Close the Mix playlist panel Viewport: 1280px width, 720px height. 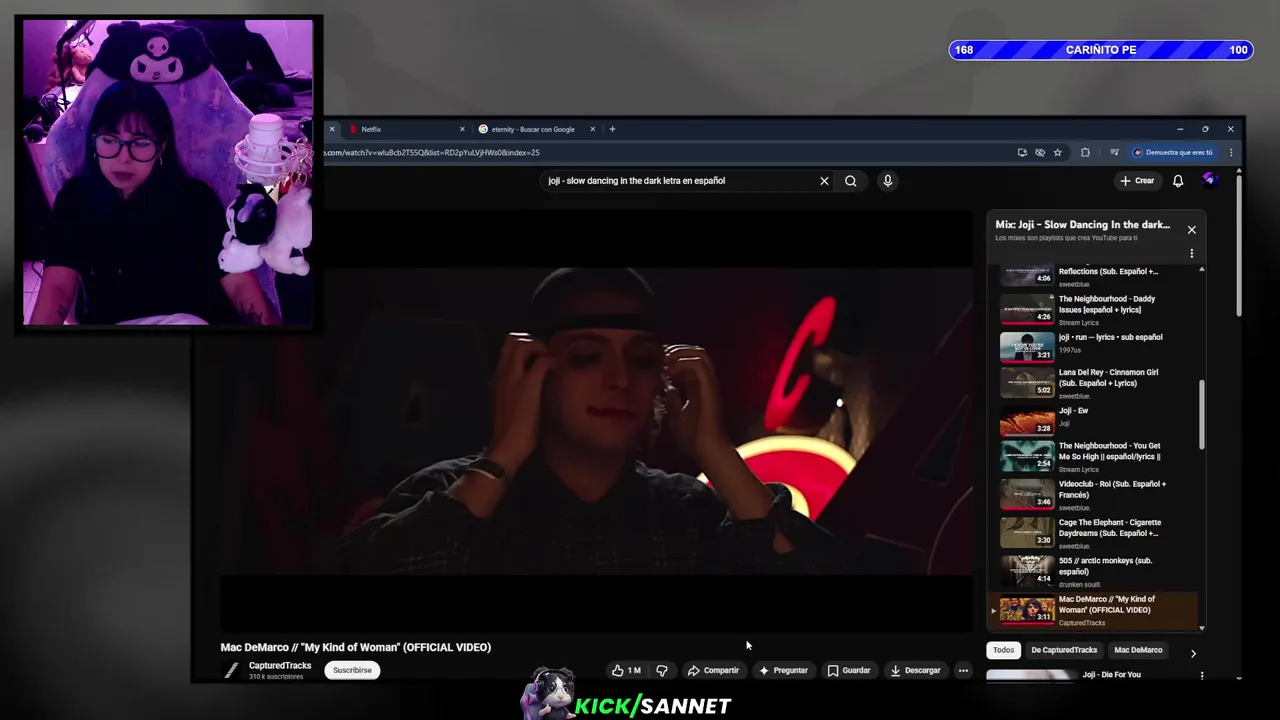[x=1191, y=230]
